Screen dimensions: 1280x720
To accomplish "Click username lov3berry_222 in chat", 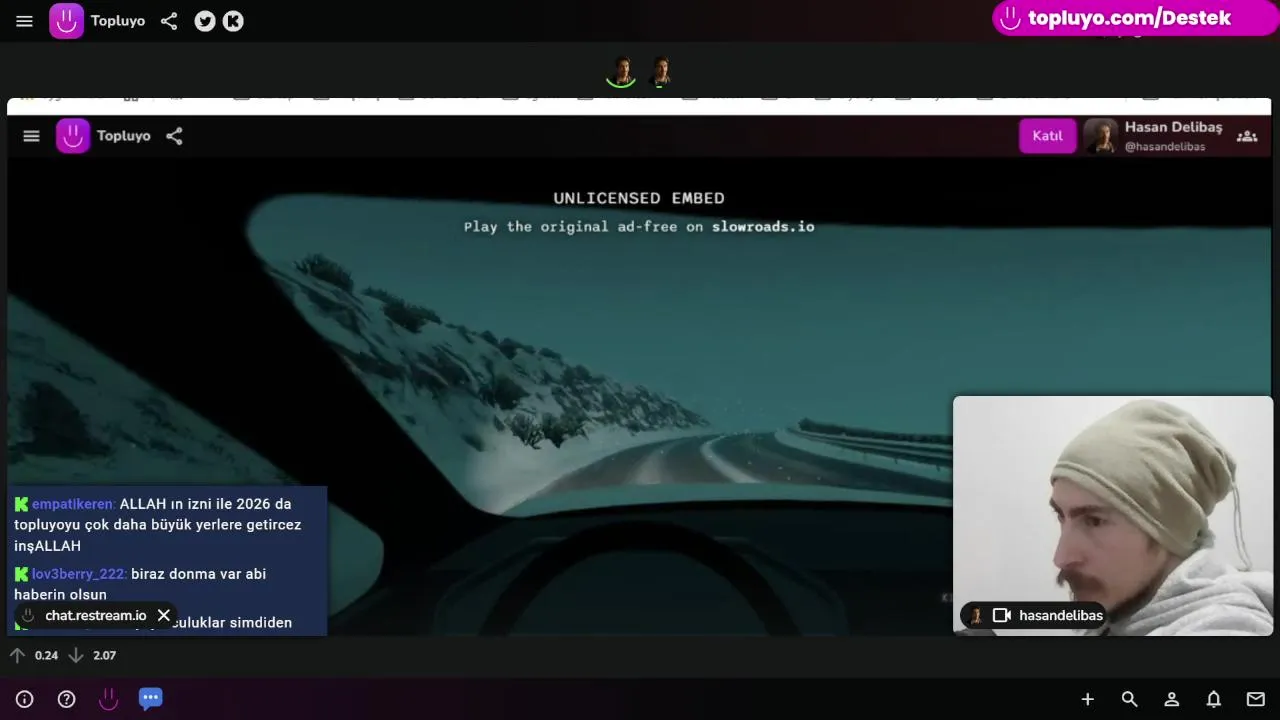I will pyautogui.click(x=79, y=574).
